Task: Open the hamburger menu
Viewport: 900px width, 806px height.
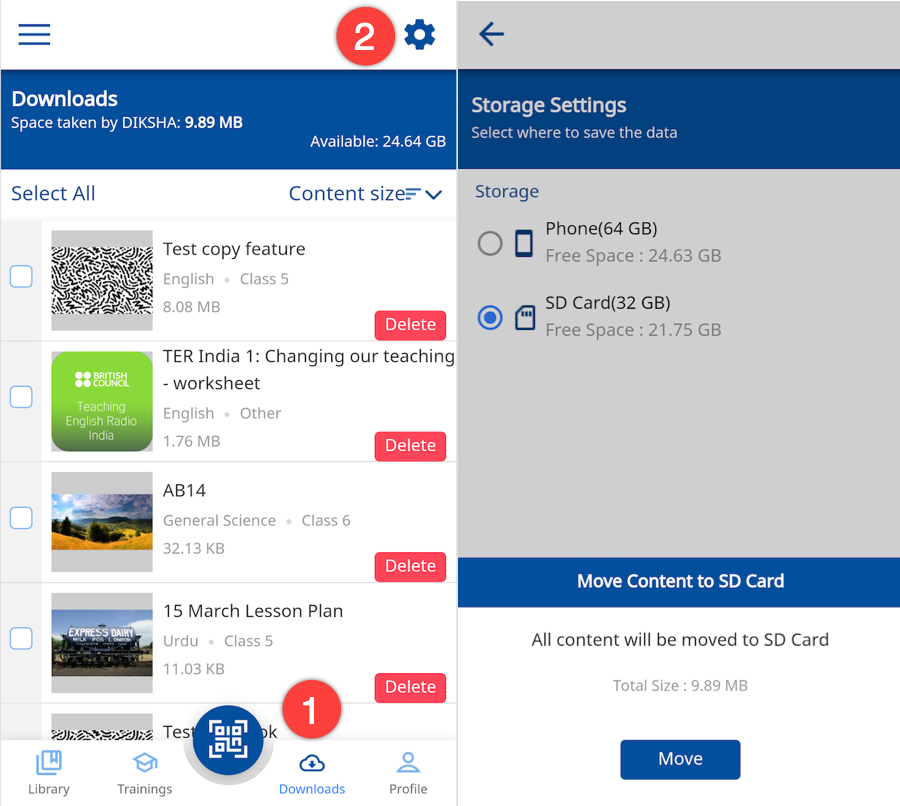Action: coord(34,34)
